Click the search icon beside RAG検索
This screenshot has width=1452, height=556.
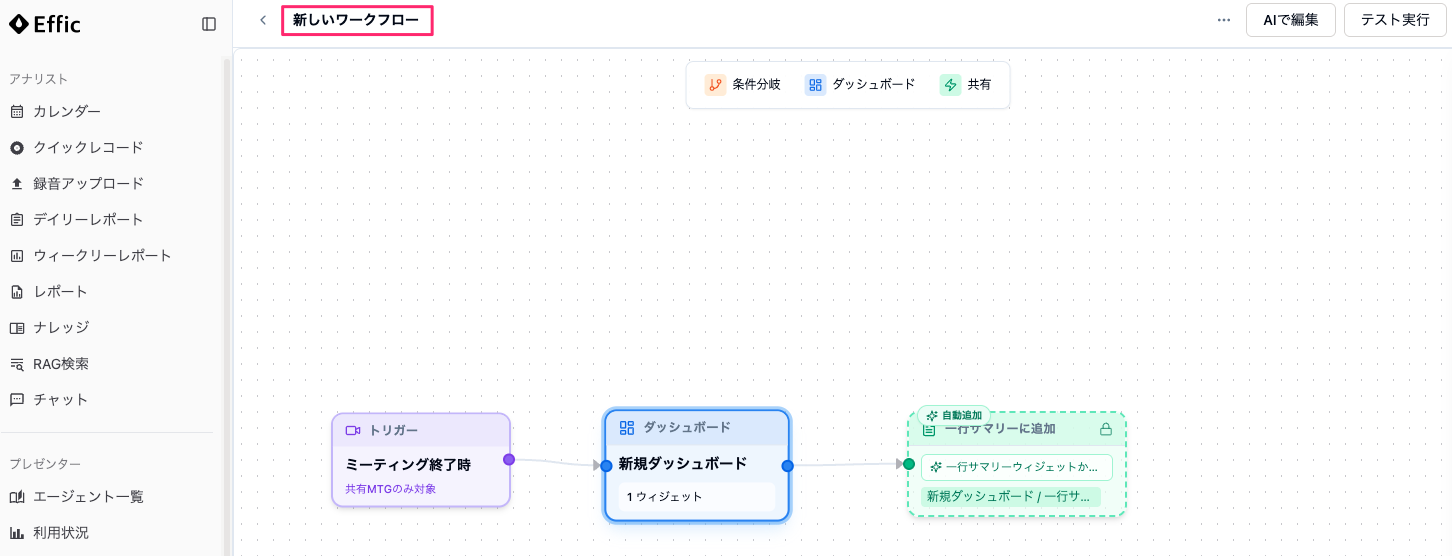click(17, 363)
